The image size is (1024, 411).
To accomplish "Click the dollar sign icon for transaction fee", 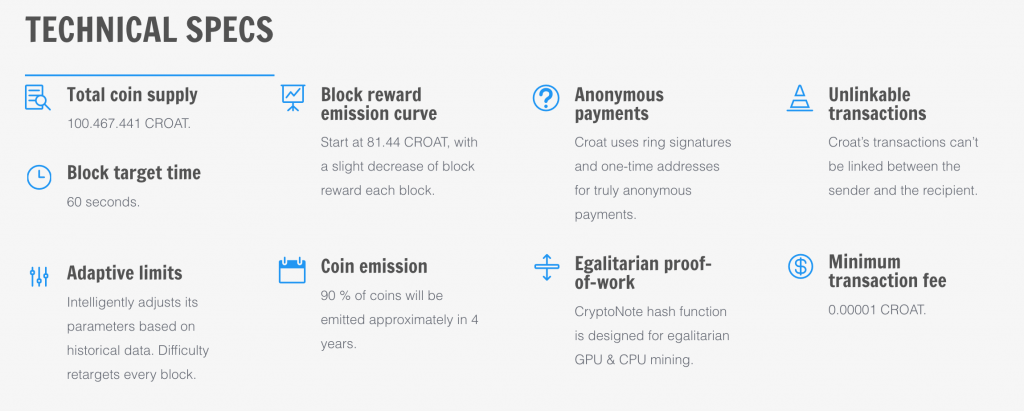I will tap(800, 267).
